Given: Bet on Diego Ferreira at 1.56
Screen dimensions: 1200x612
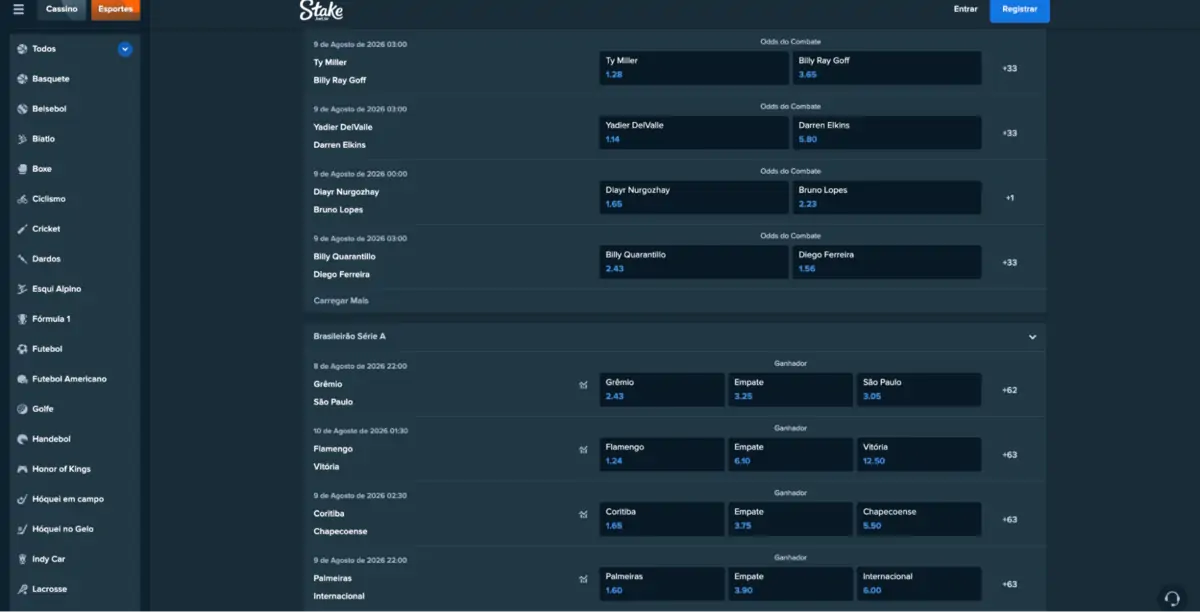Looking at the screenshot, I should point(887,262).
